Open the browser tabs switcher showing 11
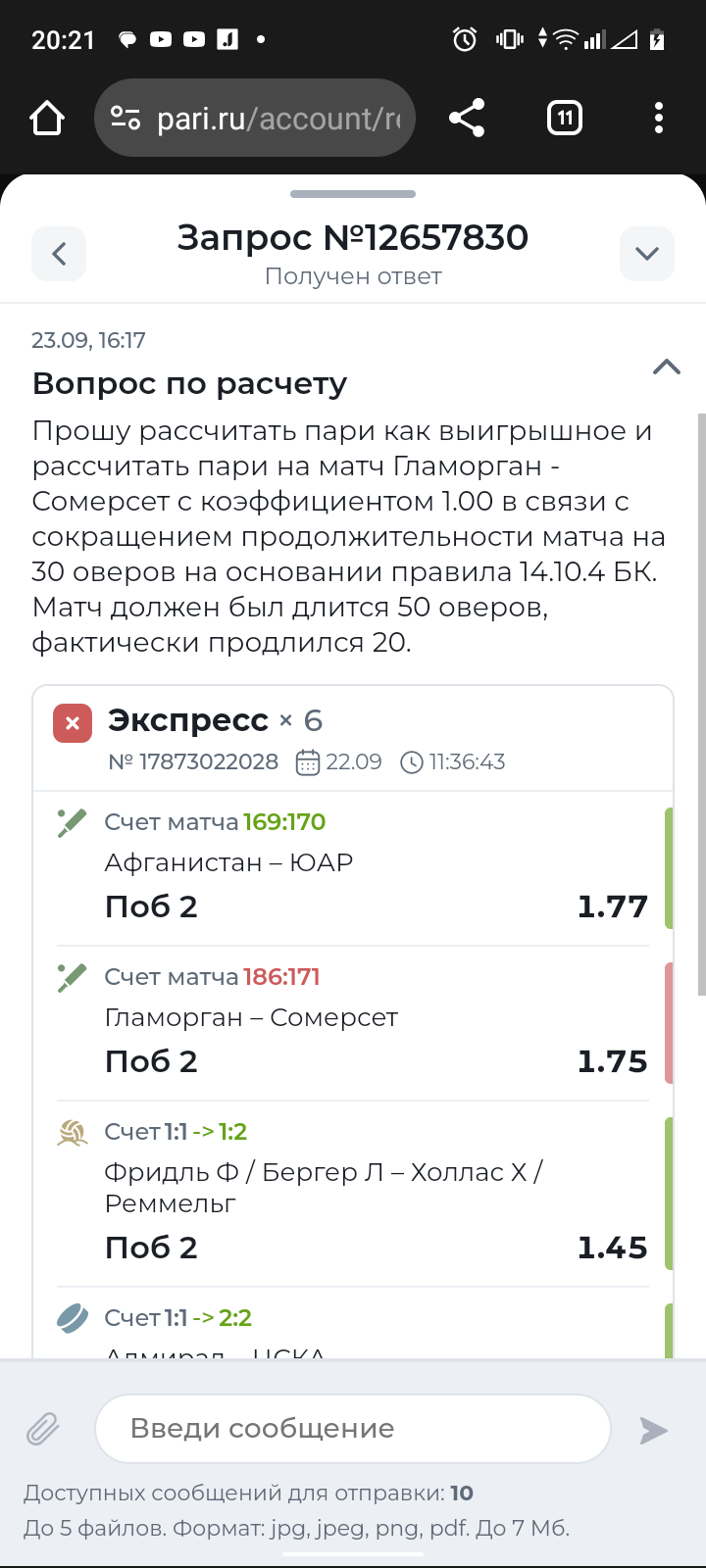Image resolution: width=706 pixels, height=1568 pixels. 564,119
